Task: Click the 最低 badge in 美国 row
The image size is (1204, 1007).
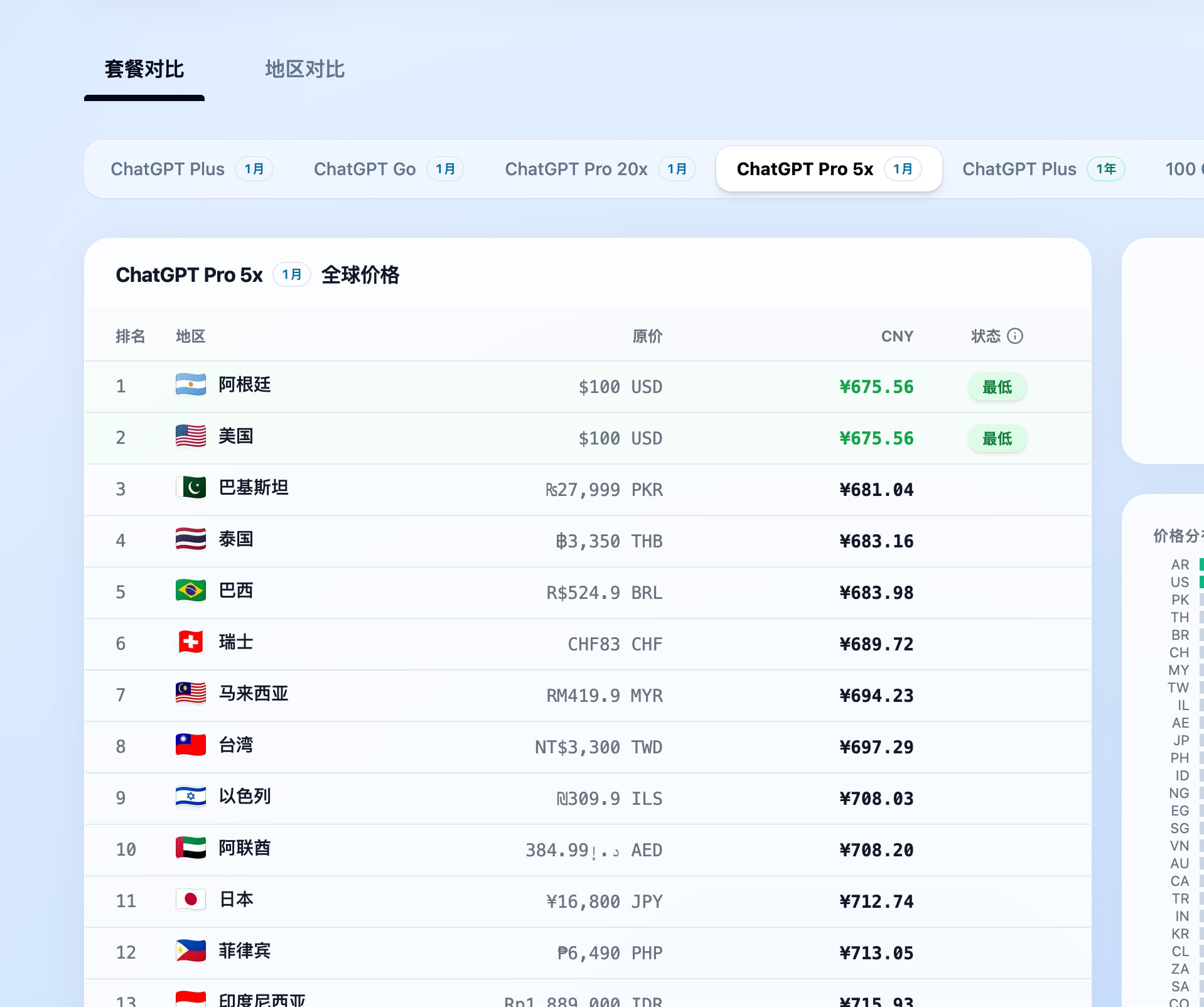Action: pos(997,439)
